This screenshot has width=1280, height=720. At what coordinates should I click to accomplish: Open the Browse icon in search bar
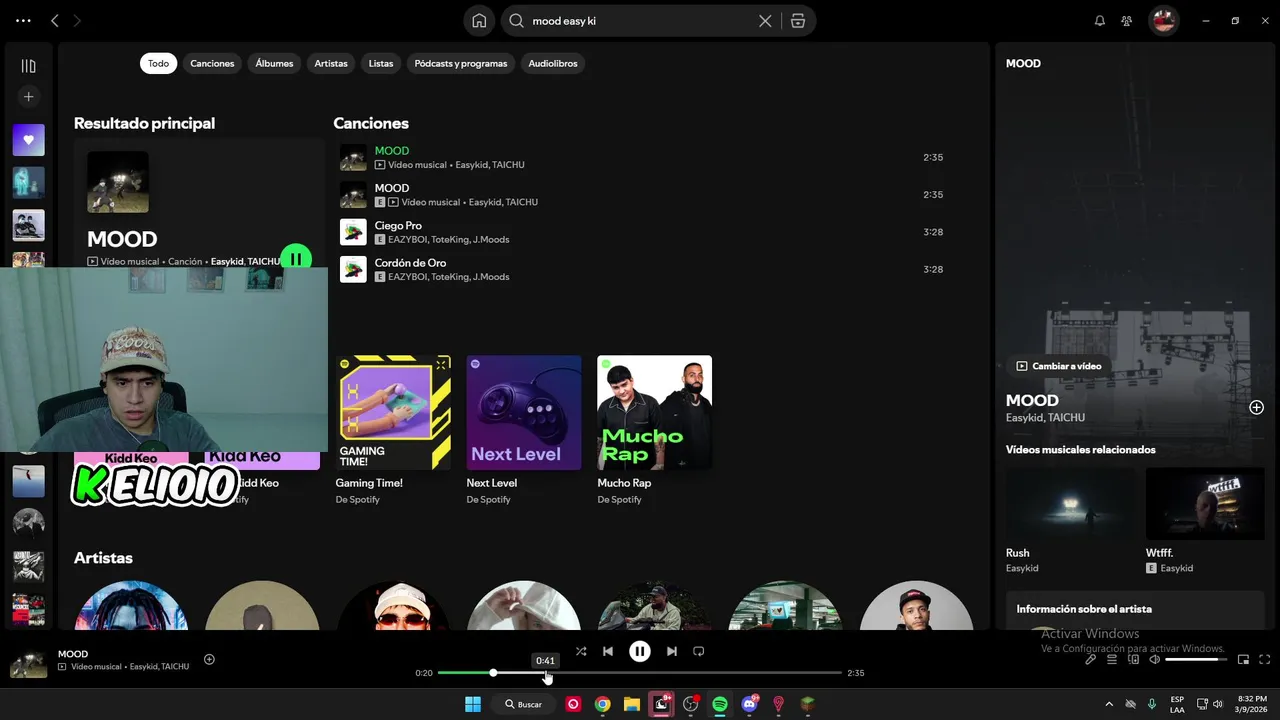(x=798, y=21)
